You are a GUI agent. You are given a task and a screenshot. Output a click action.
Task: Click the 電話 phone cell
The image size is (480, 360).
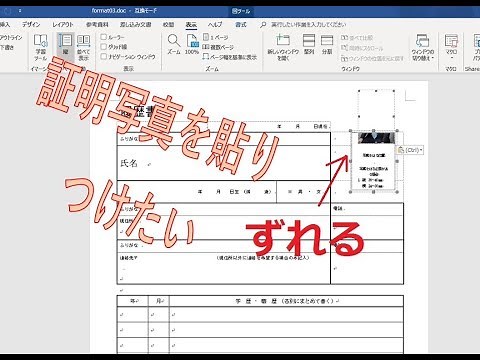click(x=367, y=209)
